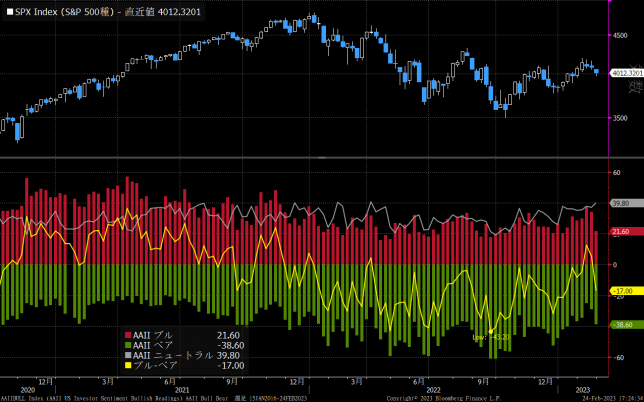Click the green -38.60 axis value tag
This screenshot has height=402, width=644.
pos(627,325)
